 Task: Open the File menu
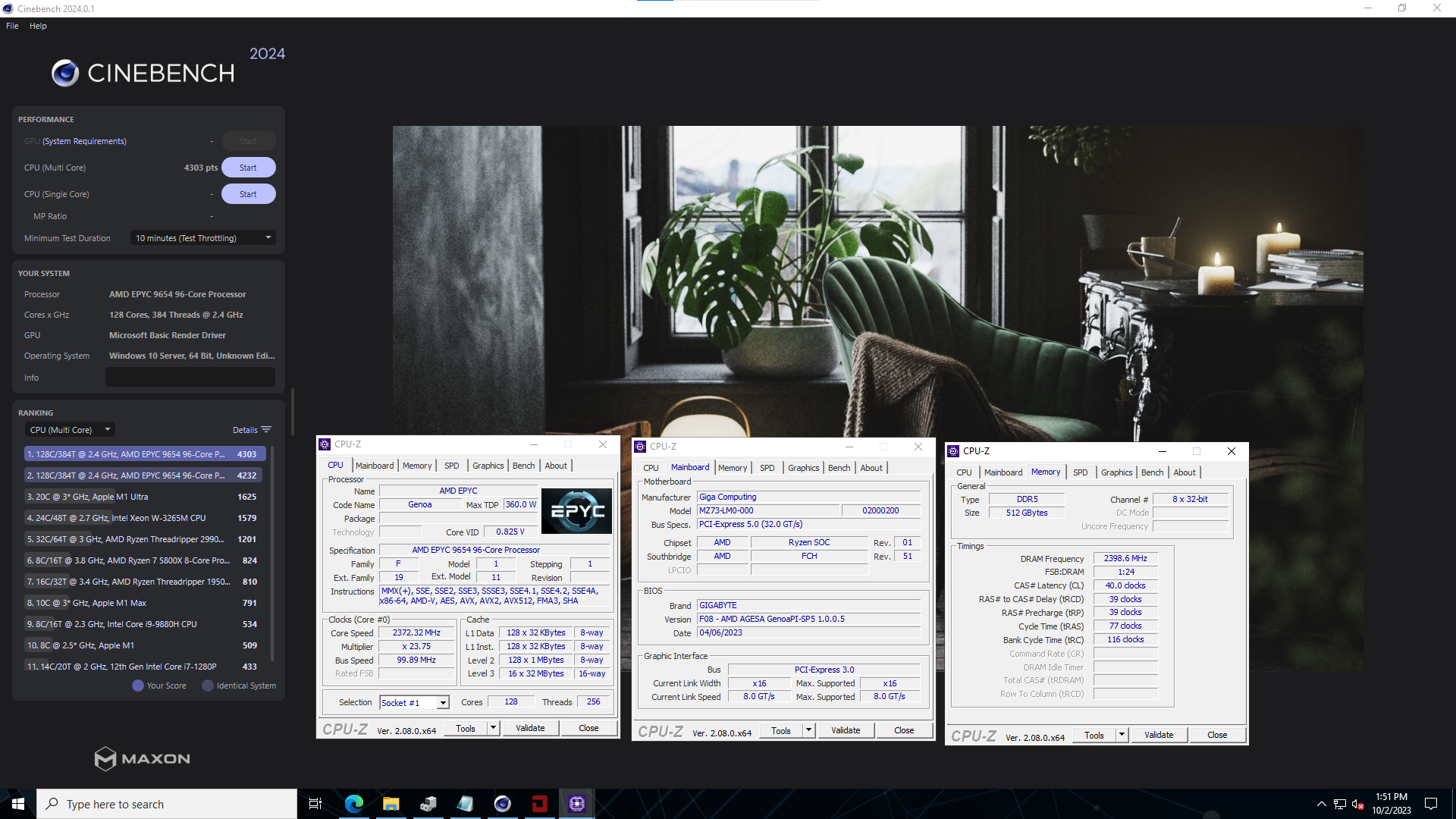tap(12, 26)
